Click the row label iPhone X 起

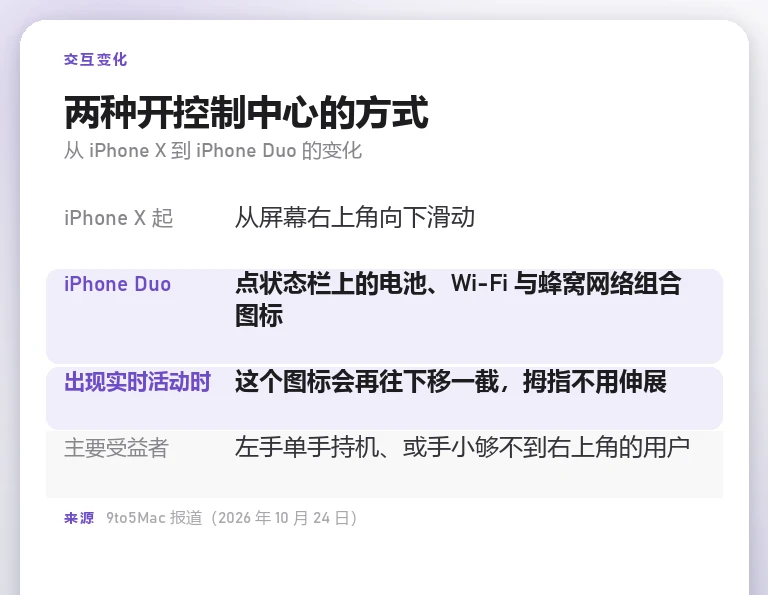pos(119,218)
